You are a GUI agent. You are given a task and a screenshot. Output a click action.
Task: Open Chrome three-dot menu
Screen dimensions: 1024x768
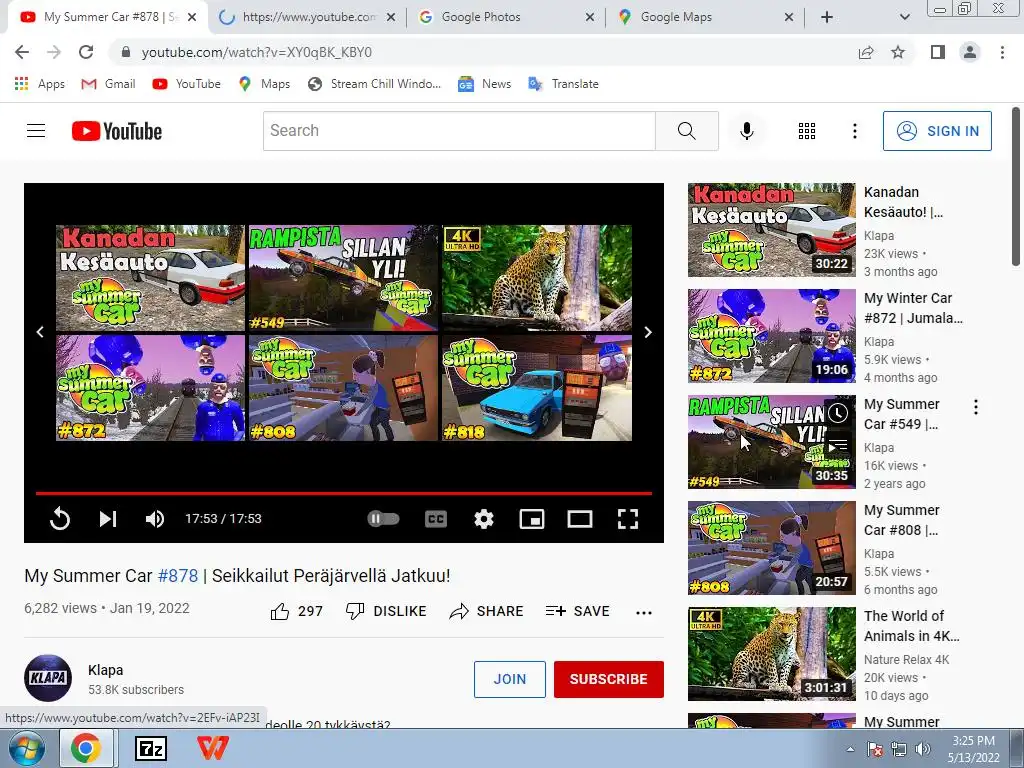pos(1002,52)
